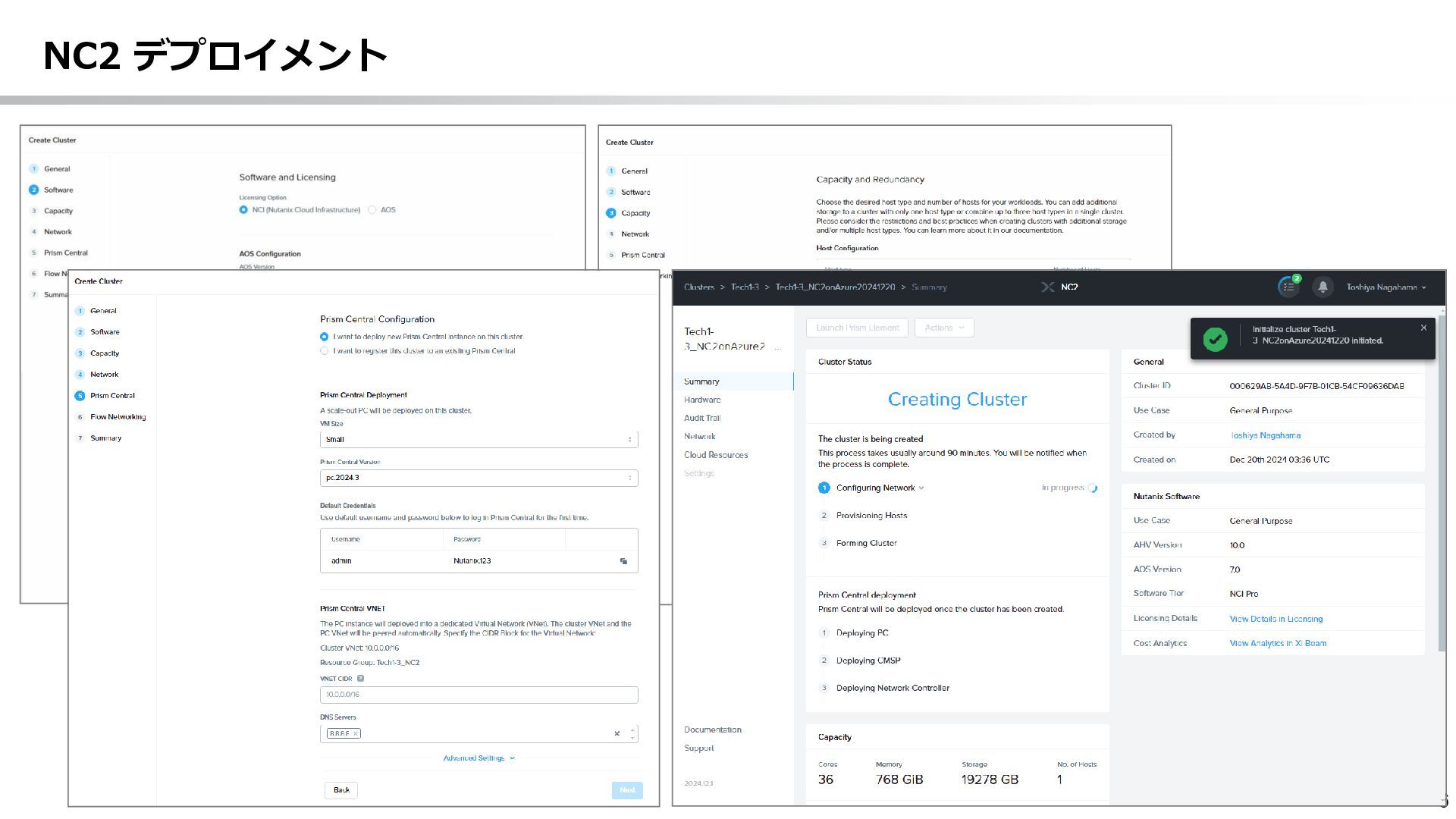Open View Analytics in Xi Beam link
The width and height of the screenshot is (1456, 819).
tap(1278, 643)
